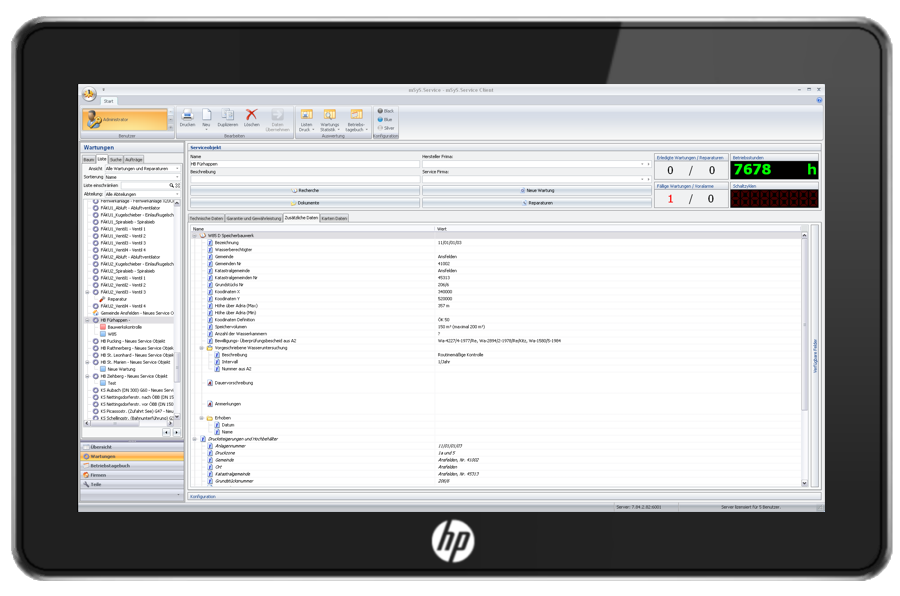Click the Duplizieren icon in ribbon

(228, 115)
